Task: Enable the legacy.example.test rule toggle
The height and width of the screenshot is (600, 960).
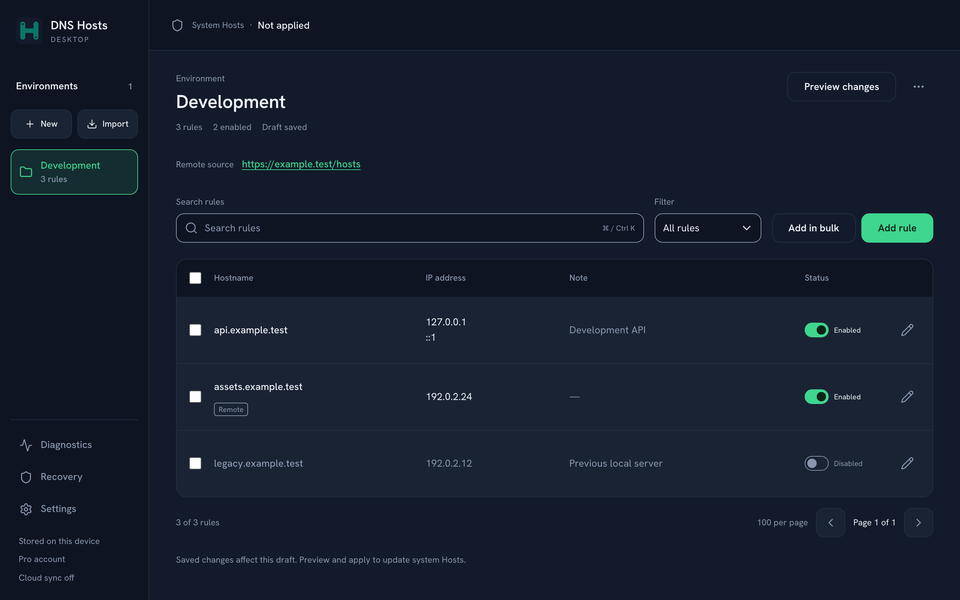Action: point(816,463)
